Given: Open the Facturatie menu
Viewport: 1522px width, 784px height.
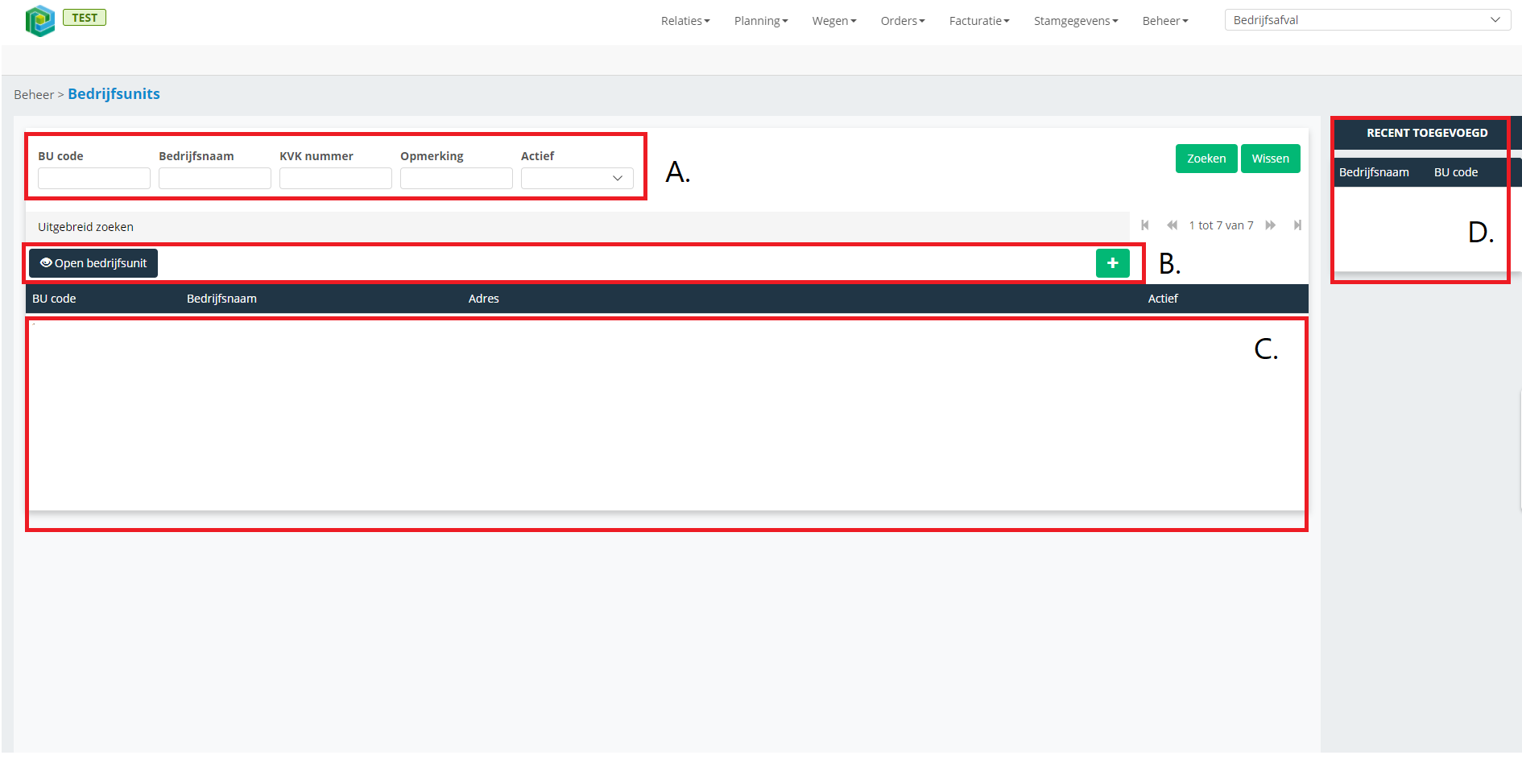Looking at the screenshot, I should 979,21.
